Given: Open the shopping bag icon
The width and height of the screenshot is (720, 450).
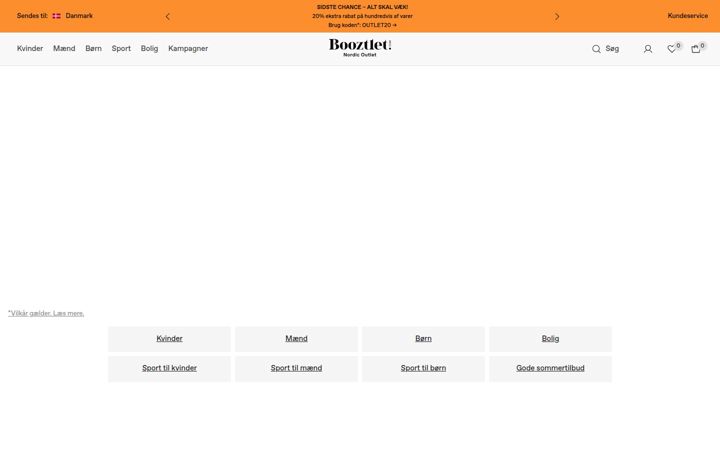Looking at the screenshot, I should tap(696, 49).
